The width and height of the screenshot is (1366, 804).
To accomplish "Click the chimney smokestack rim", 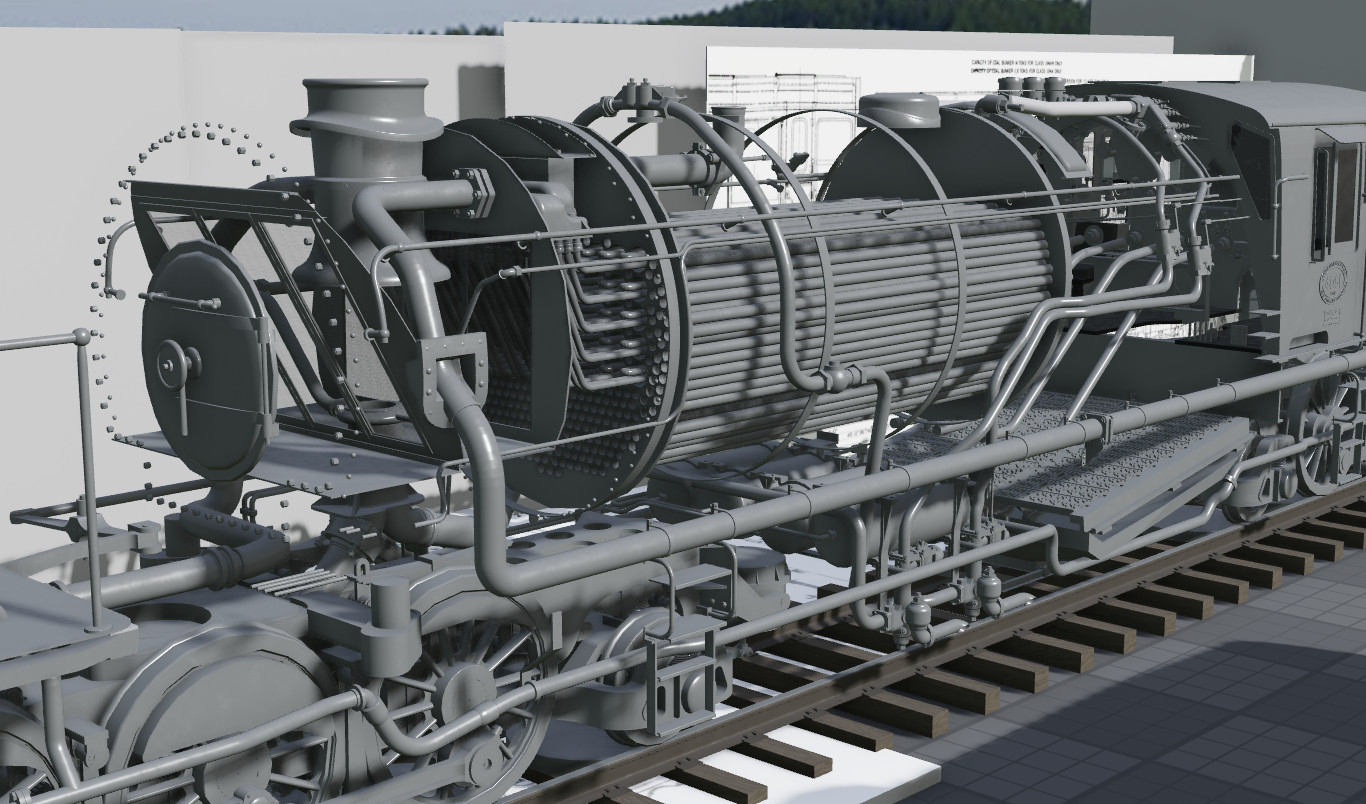I will 366,110.
